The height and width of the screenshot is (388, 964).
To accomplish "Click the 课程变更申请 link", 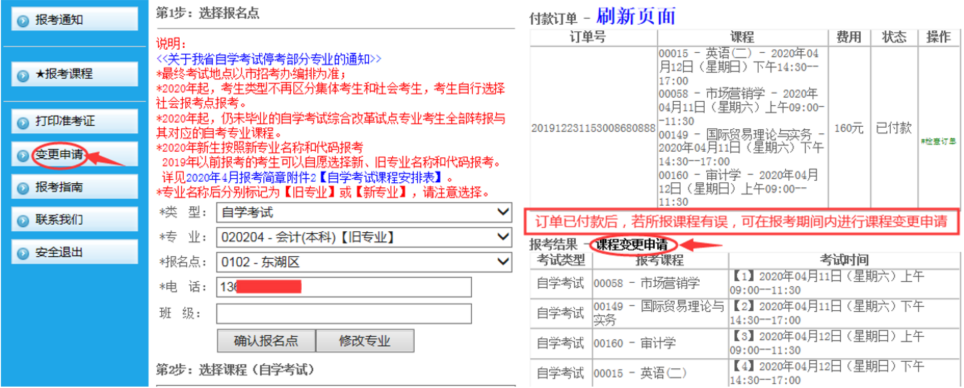I will coord(633,245).
